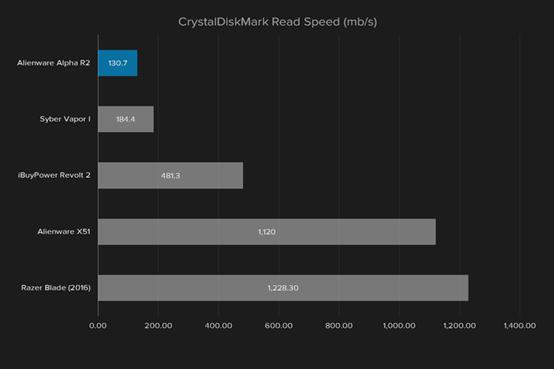This screenshot has width=554, height=369.
Task: Click the chart title CrystalDiskMark Read Speed
Action: coord(277,22)
